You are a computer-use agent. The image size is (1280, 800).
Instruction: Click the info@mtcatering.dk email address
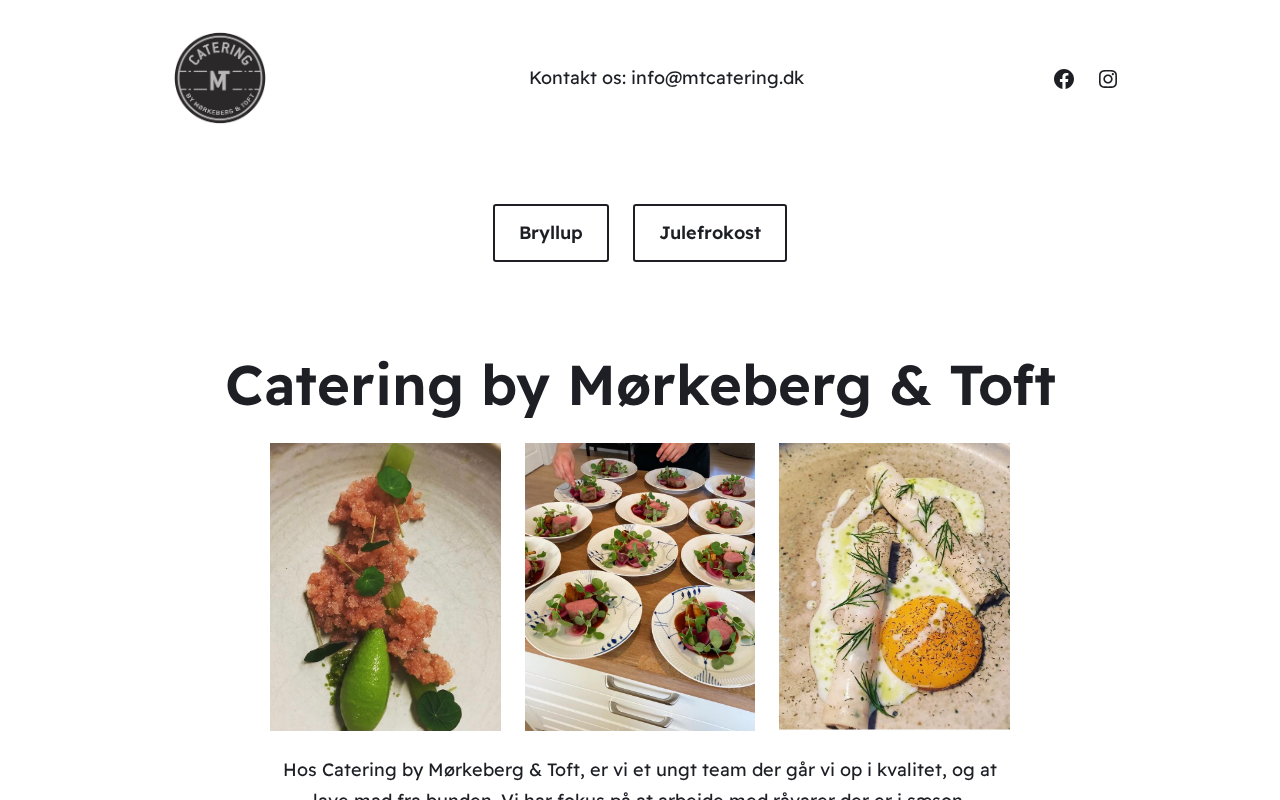[717, 78]
